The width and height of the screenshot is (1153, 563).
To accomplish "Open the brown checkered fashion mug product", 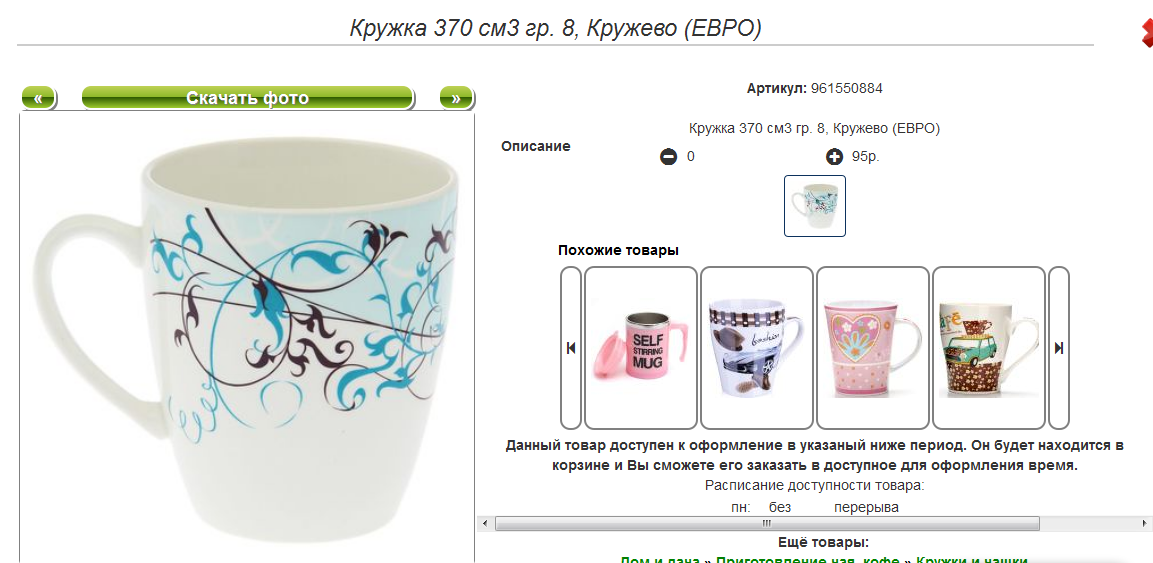I will (x=757, y=348).
